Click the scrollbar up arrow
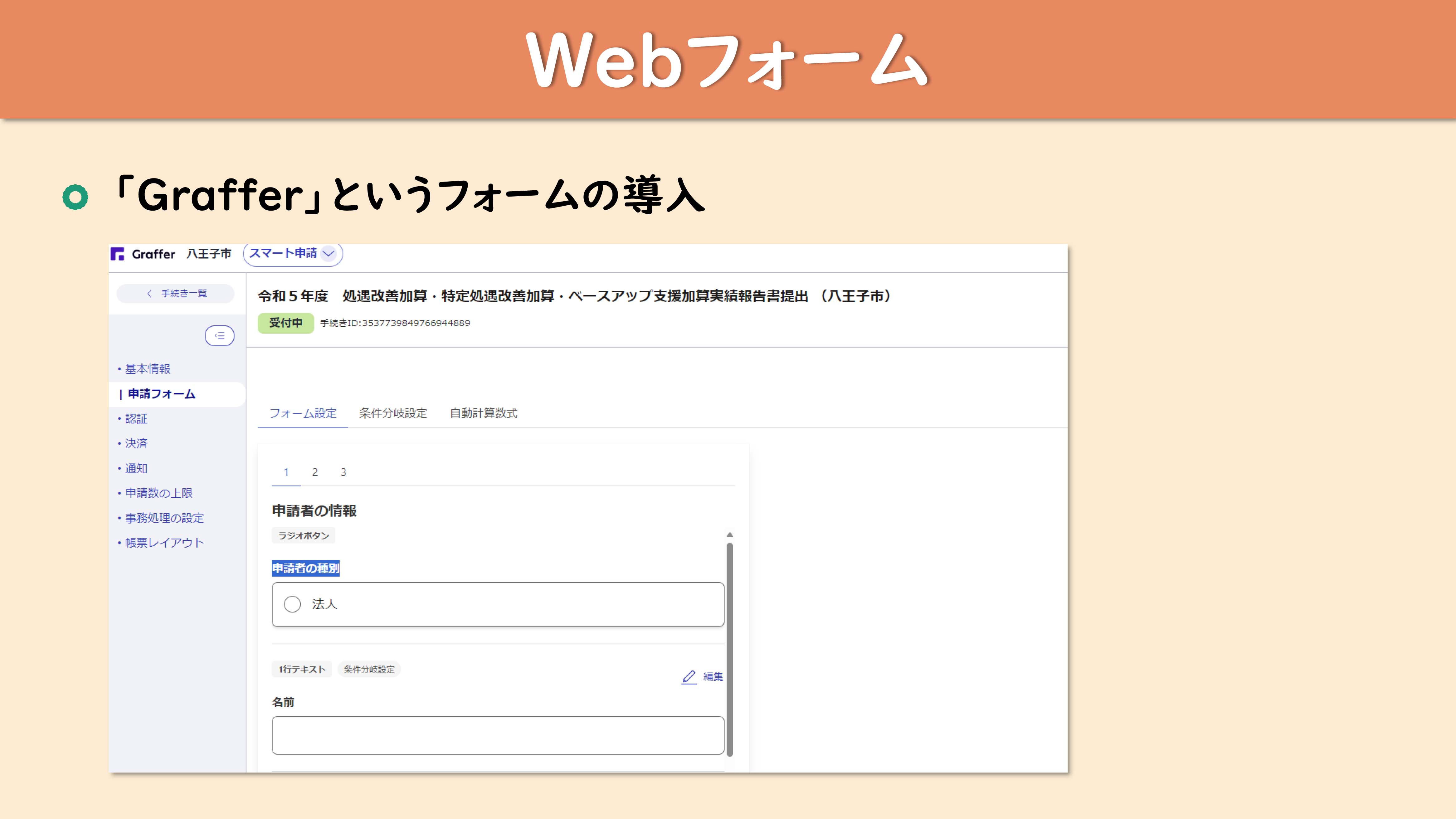This screenshot has width=1456, height=819. (x=730, y=535)
